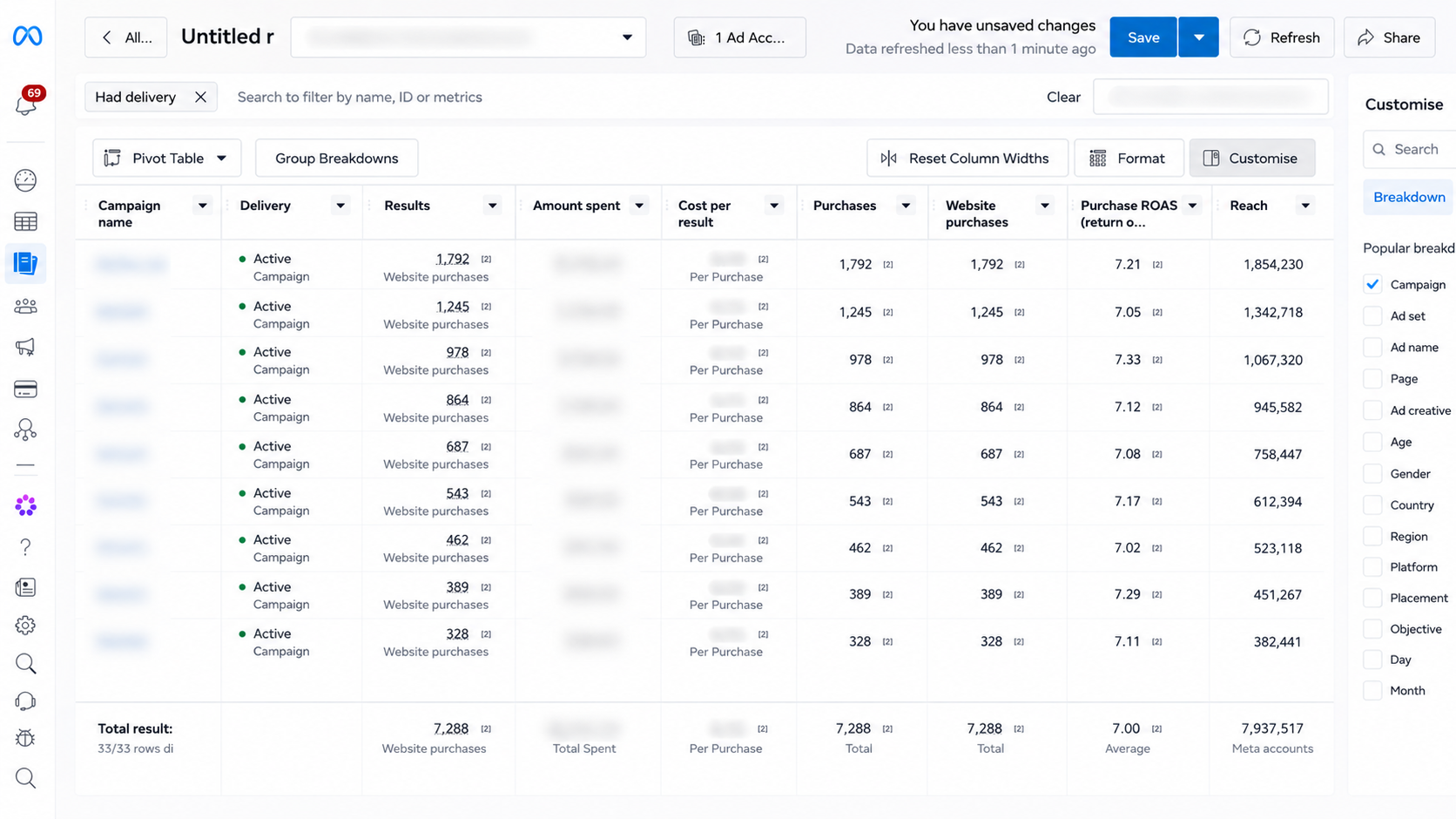Check the Country breakdown
This screenshot has width=1456, height=819.
(x=1372, y=504)
